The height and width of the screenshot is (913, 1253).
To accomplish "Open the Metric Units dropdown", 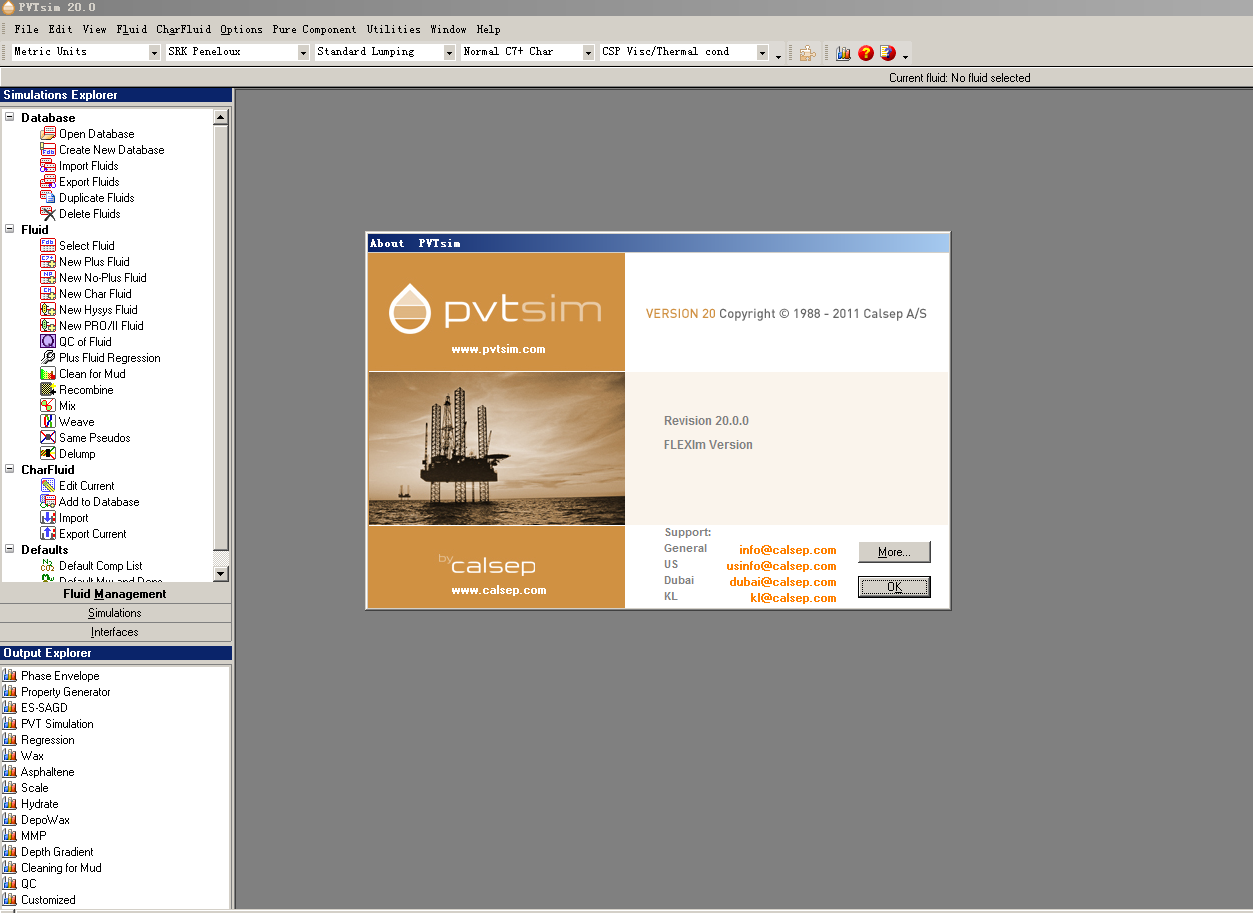I will pyautogui.click(x=155, y=52).
